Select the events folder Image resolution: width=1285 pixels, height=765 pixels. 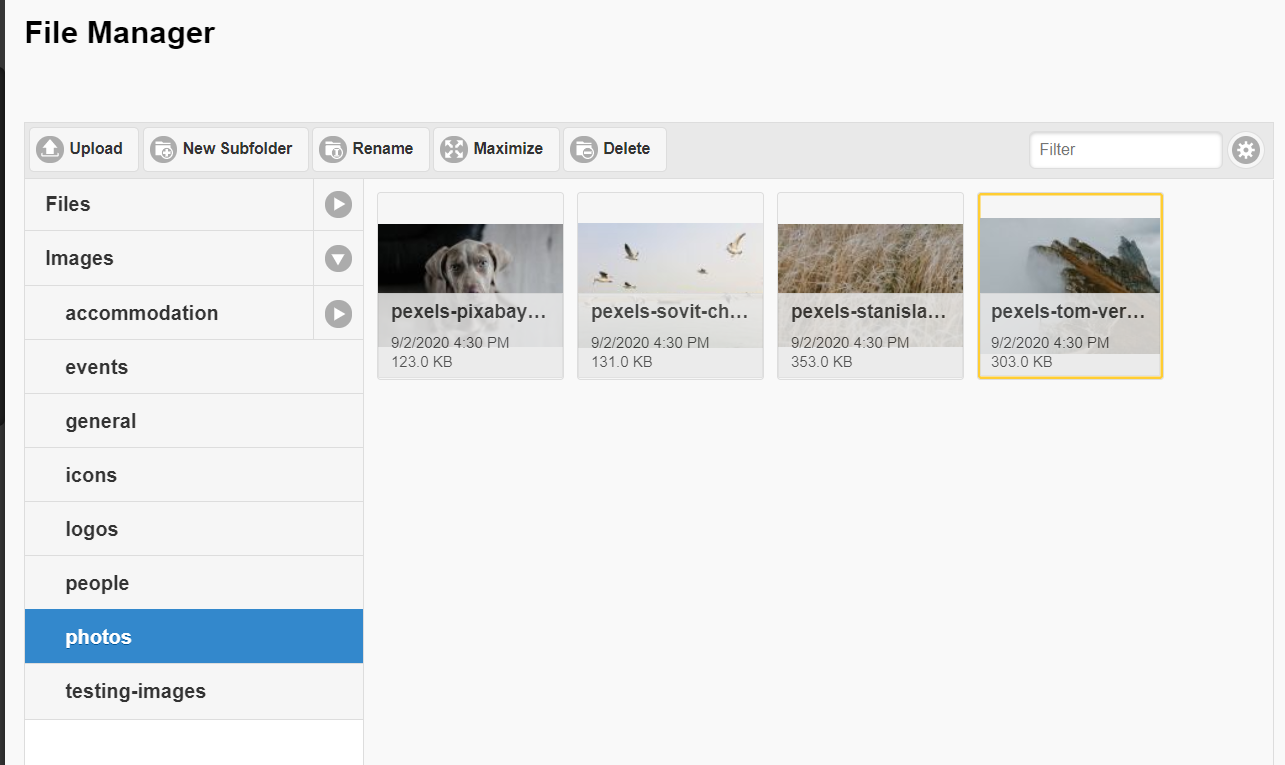click(97, 367)
